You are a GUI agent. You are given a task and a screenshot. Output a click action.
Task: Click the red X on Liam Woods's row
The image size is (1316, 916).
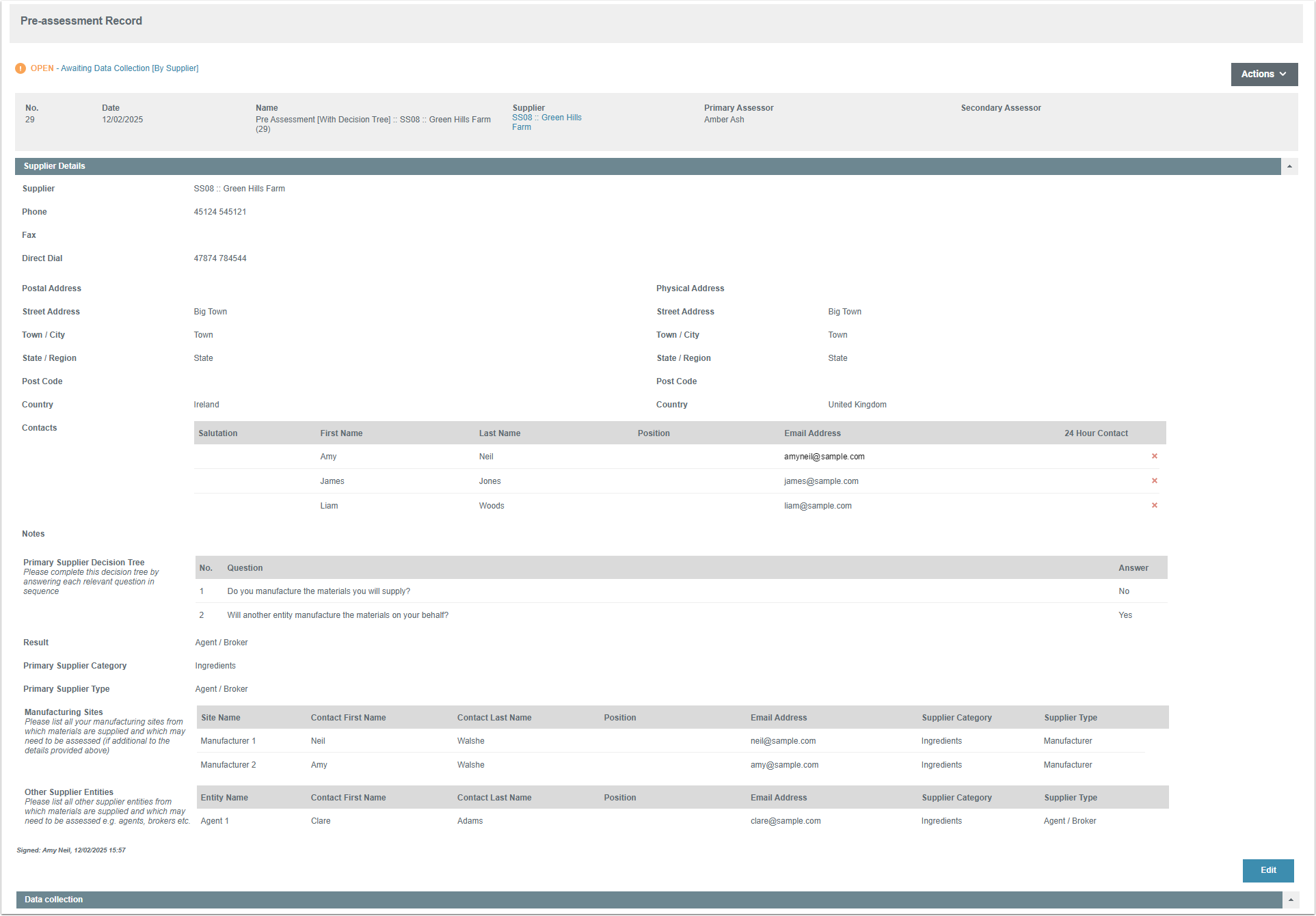tap(1154, 505)
